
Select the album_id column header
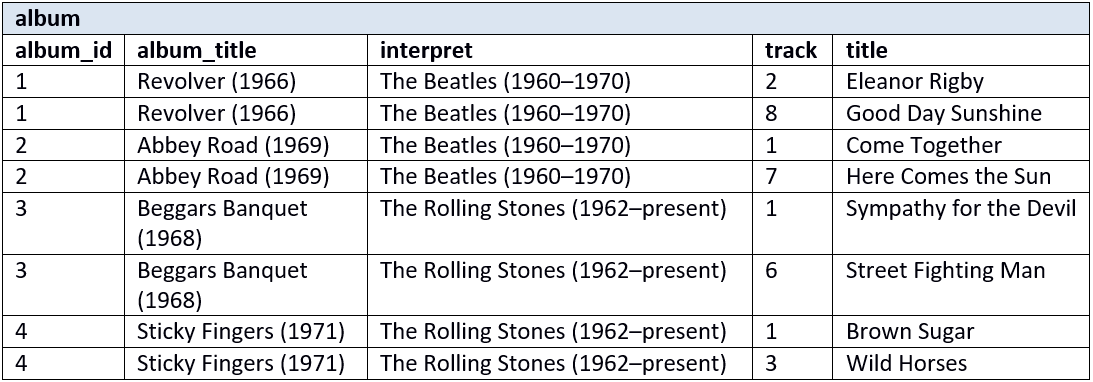64,49
